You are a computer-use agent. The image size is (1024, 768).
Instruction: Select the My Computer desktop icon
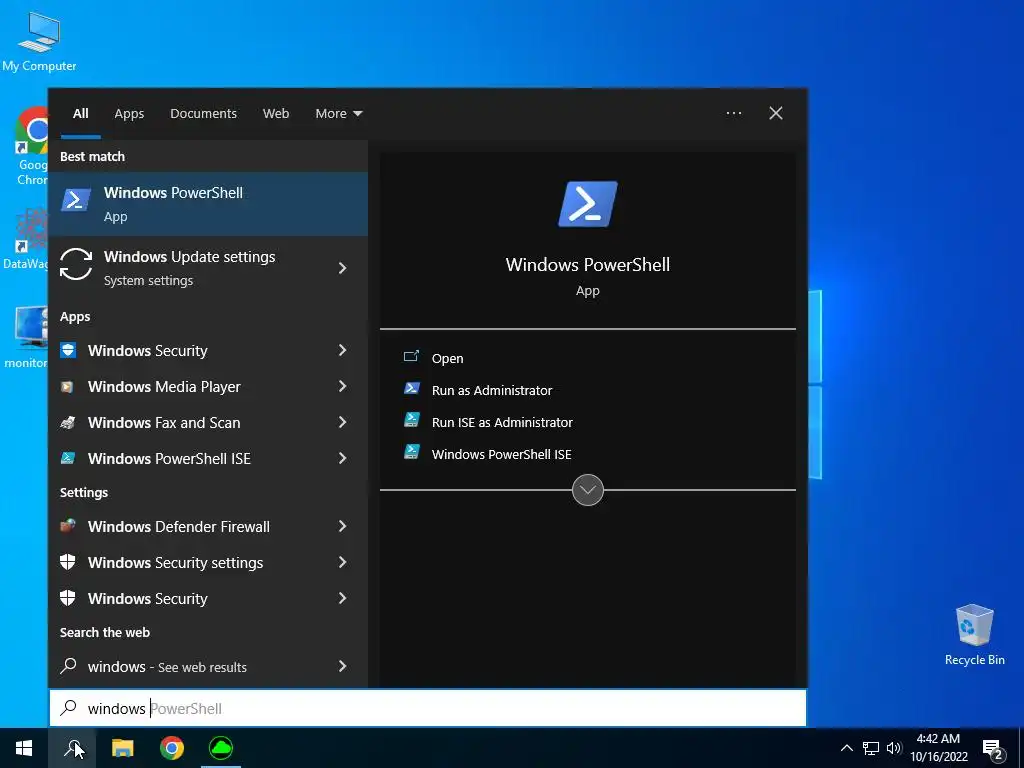pos(39,41)
